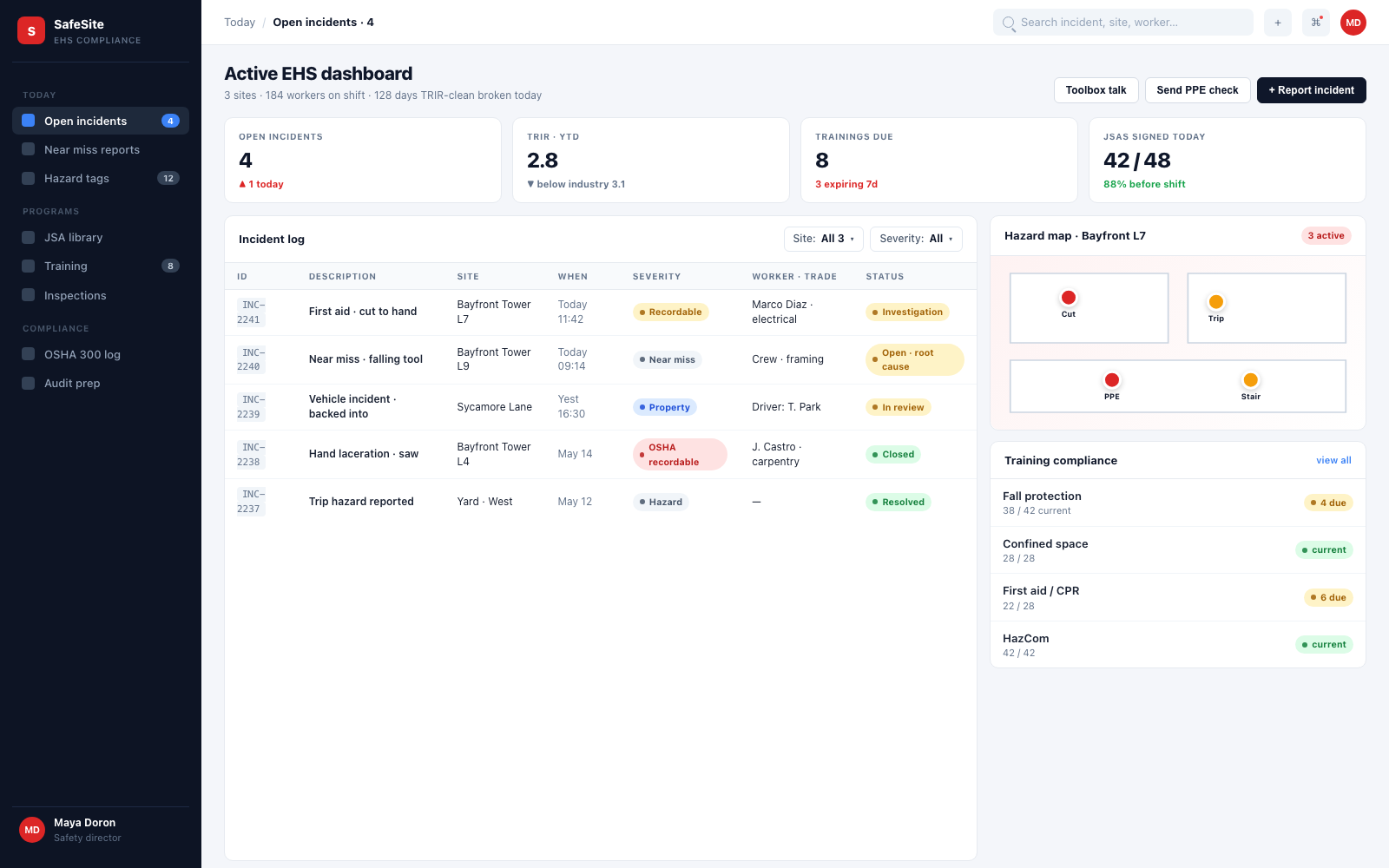The image size is (1389, 868).
Task: Click view all in Training compliance
Action: point(1333,460)
